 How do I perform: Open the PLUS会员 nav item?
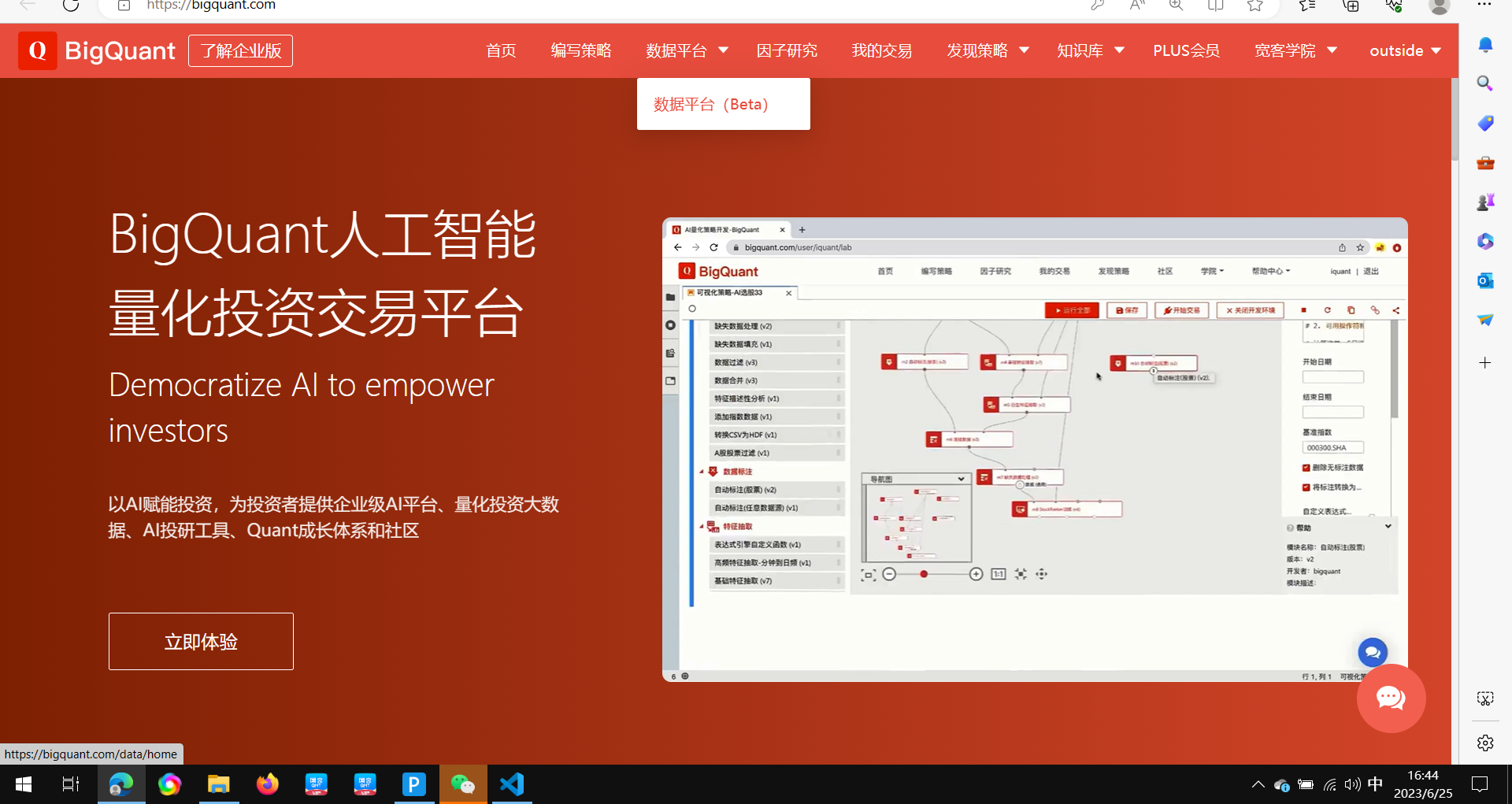tap(1186, 50)
